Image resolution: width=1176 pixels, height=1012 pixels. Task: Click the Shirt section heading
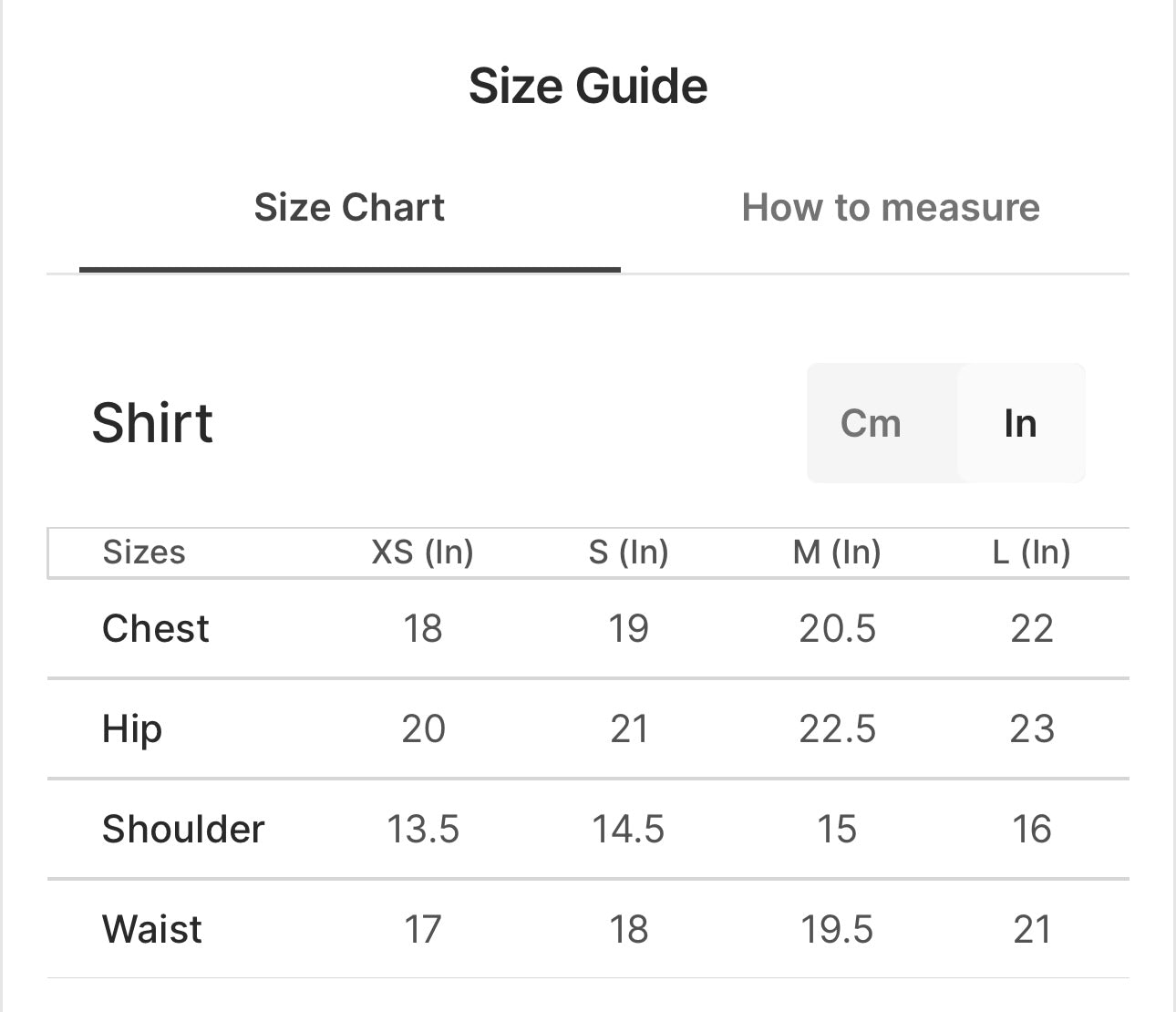click(x=152, y=423)
